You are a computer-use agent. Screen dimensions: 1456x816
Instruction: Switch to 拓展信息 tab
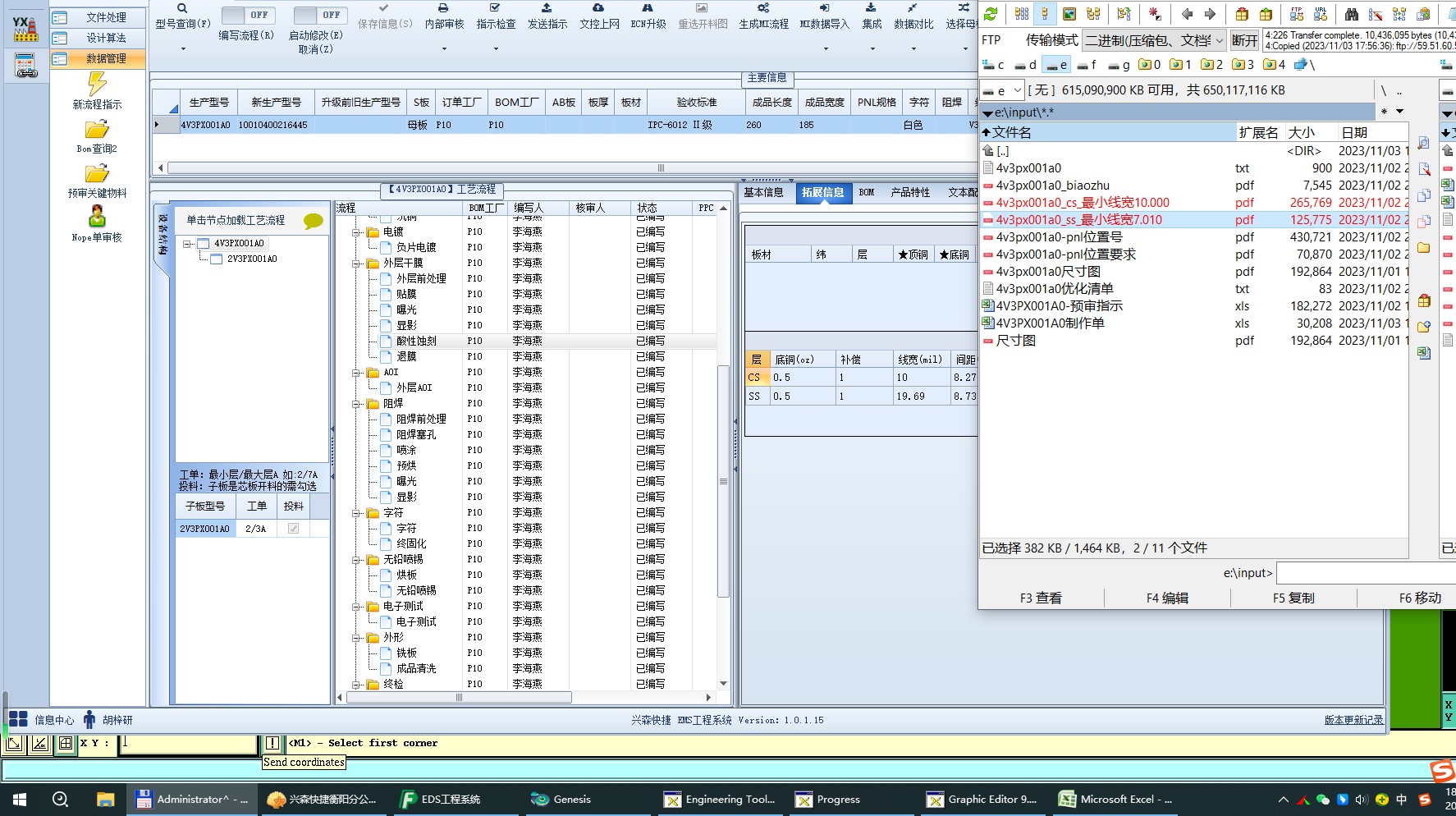[x=823, y=192]
